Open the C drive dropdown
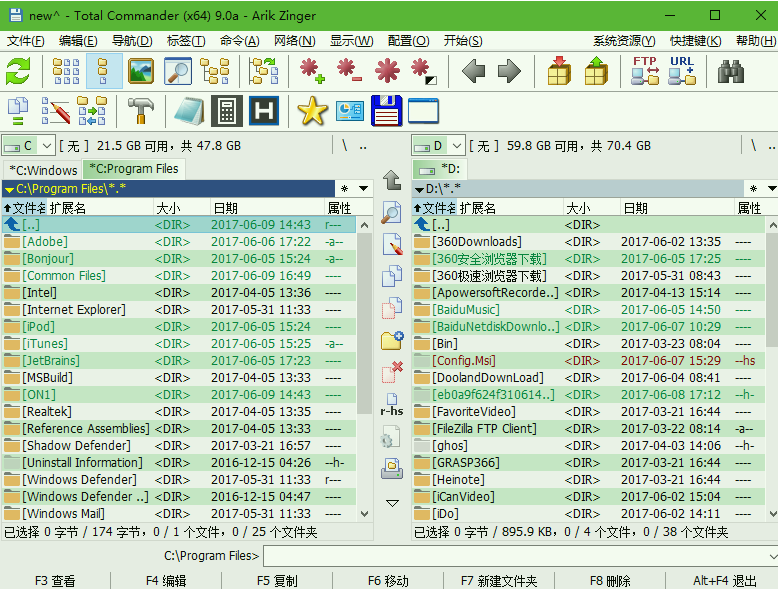Image resolution: width=778 pixels, height=589 pixels. pos(47,146)
